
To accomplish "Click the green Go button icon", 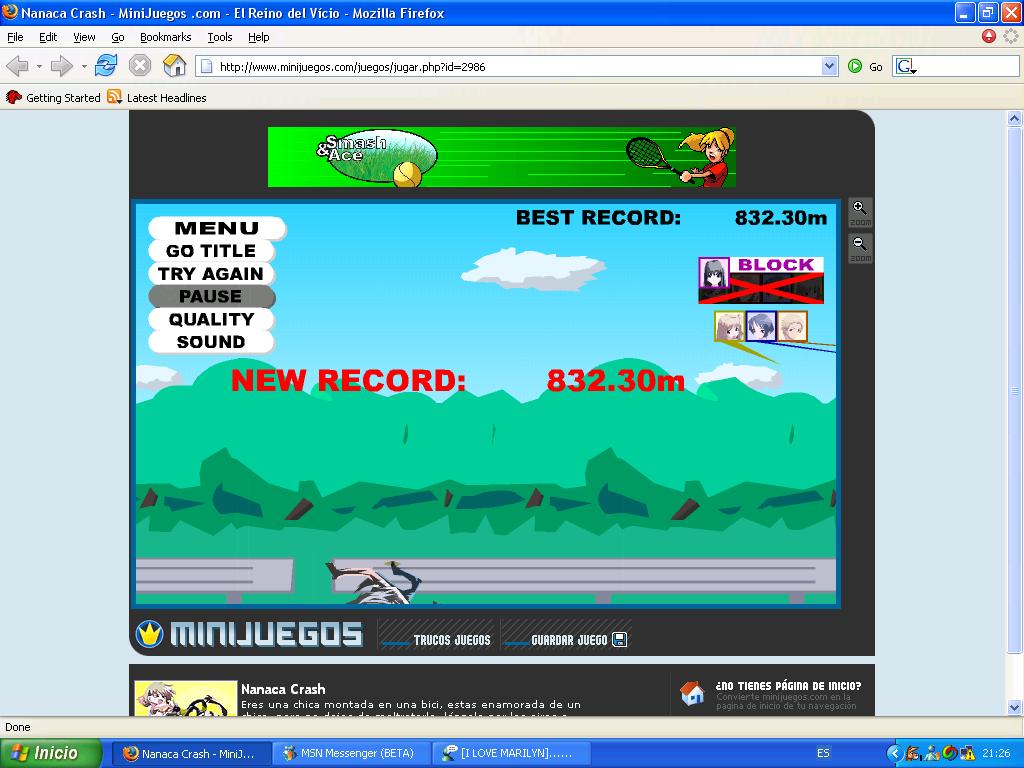I will (854, 66).
